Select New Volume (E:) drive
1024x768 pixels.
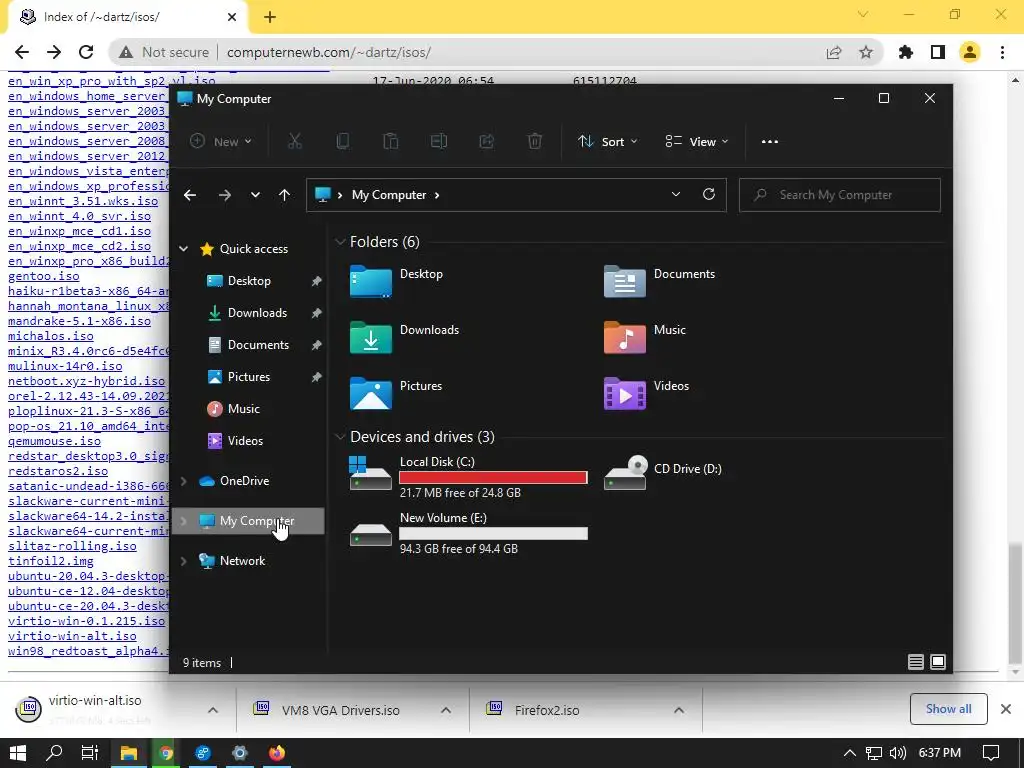468,533
